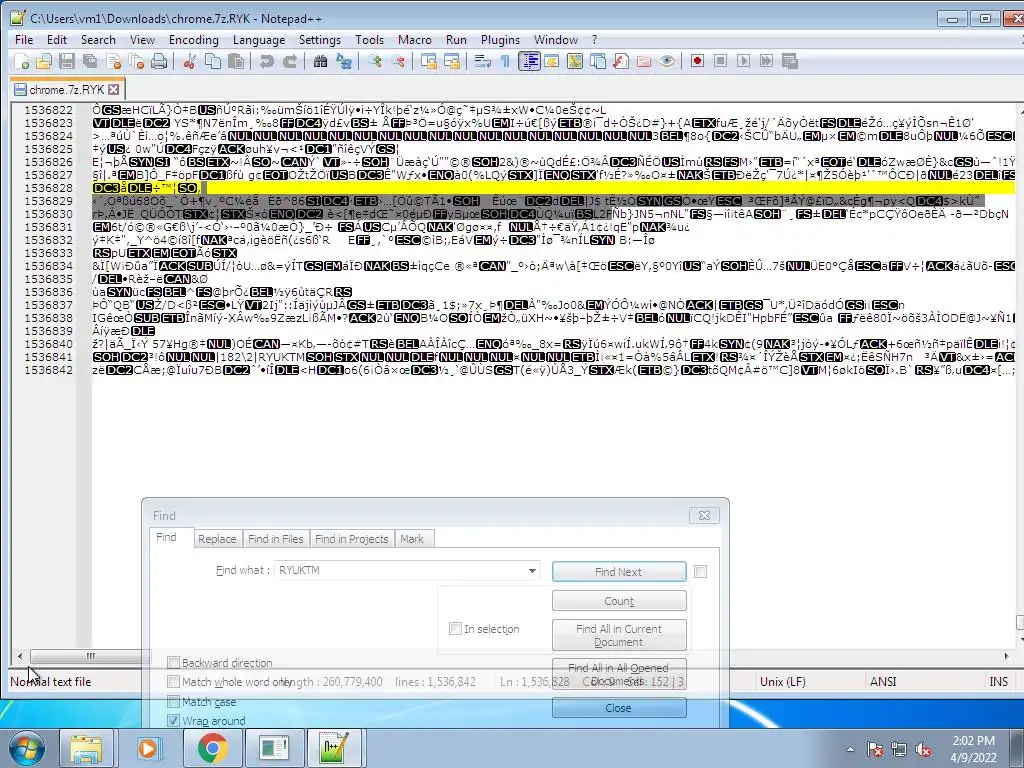
Task: Click Unix (LF) in status bar
Action: coord(782,682)
